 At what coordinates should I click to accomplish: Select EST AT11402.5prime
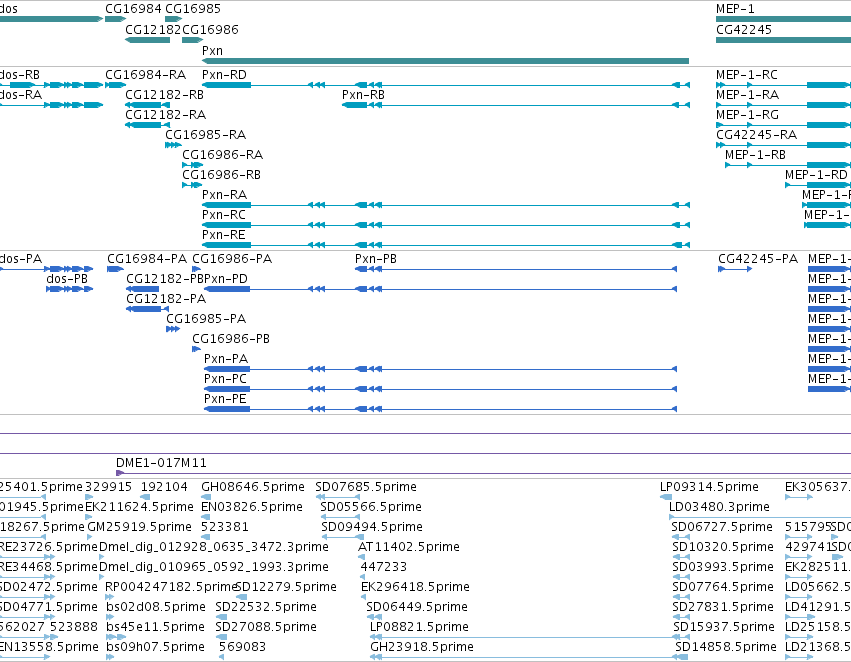(362, 557)
